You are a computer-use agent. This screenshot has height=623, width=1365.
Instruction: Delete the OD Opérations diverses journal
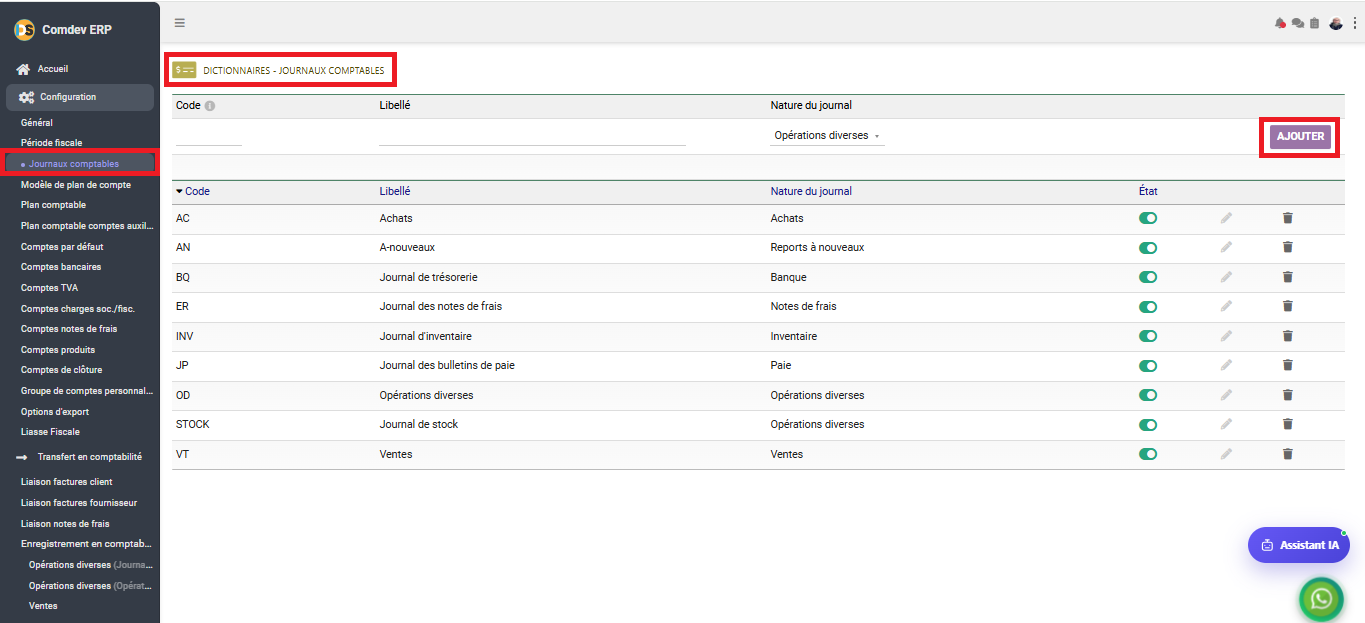coord(1288,395)
